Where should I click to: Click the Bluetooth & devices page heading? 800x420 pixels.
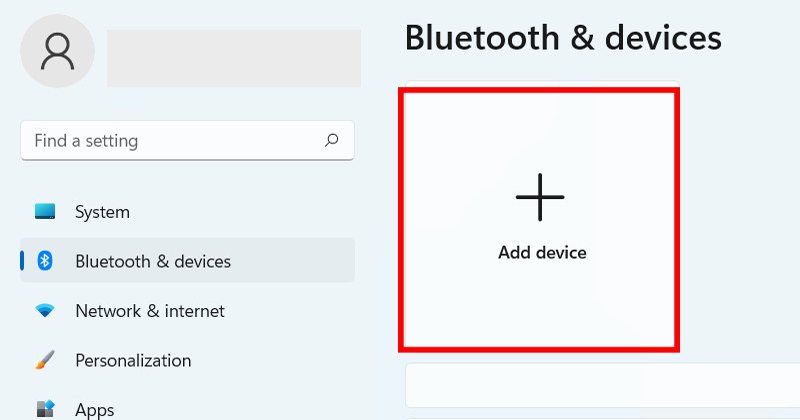pyautogui.click(x=562, y=37)
